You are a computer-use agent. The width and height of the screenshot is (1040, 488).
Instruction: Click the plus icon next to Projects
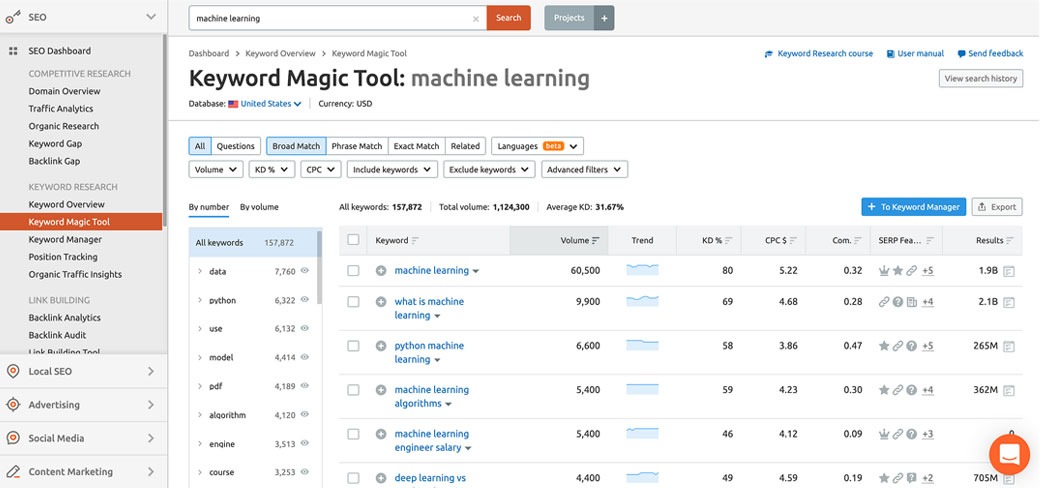coord(604,19)
